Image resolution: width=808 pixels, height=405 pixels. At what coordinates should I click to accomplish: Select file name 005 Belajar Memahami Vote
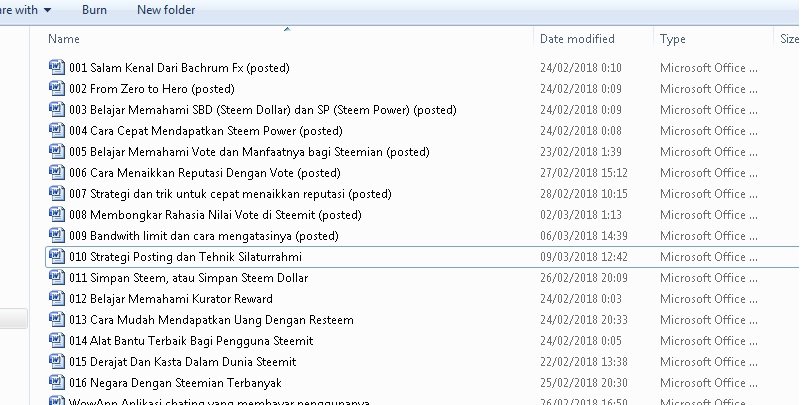click(249, 152)
